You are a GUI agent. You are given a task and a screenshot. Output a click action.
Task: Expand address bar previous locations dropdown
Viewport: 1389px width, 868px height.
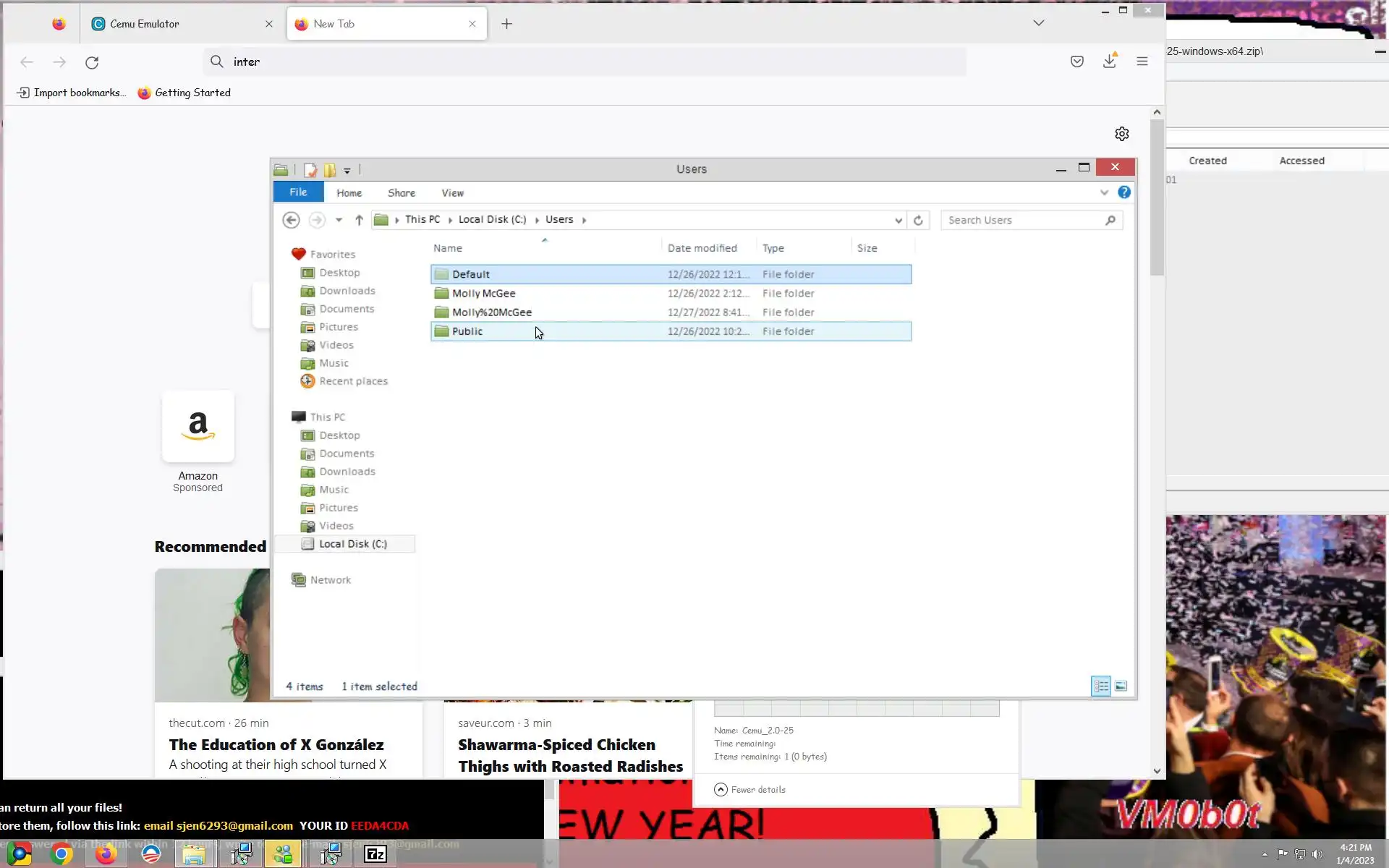pos(898,220)
